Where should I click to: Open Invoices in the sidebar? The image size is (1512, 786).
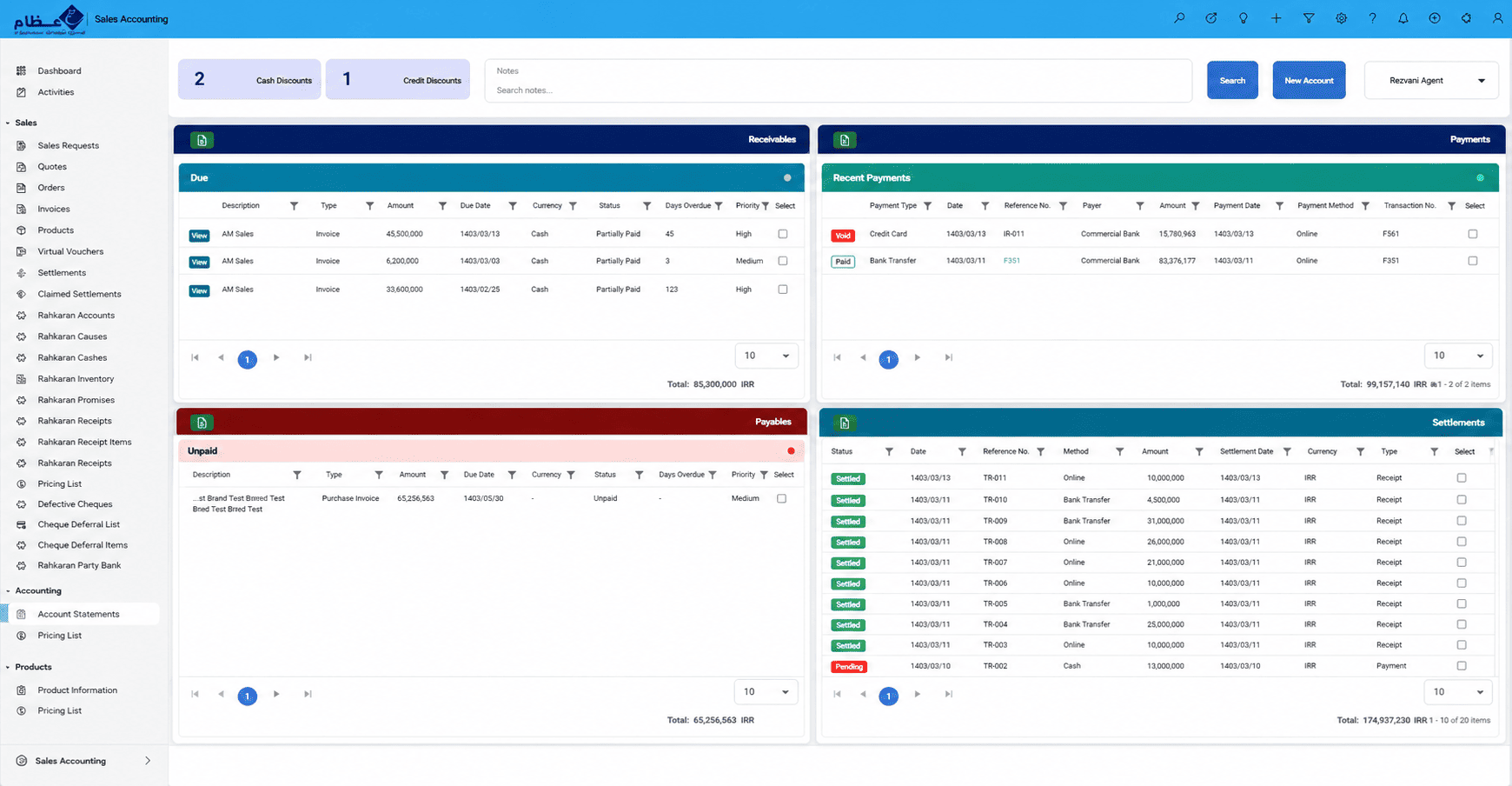54,210
